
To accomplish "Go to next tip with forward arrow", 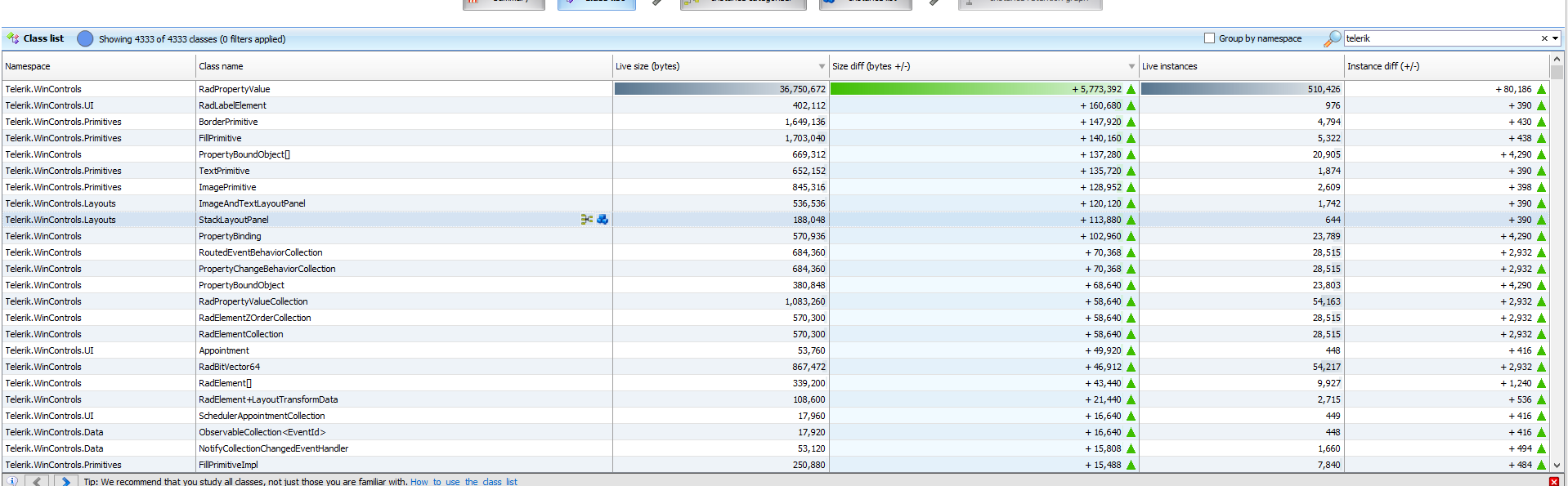I will tap(66, 481).
